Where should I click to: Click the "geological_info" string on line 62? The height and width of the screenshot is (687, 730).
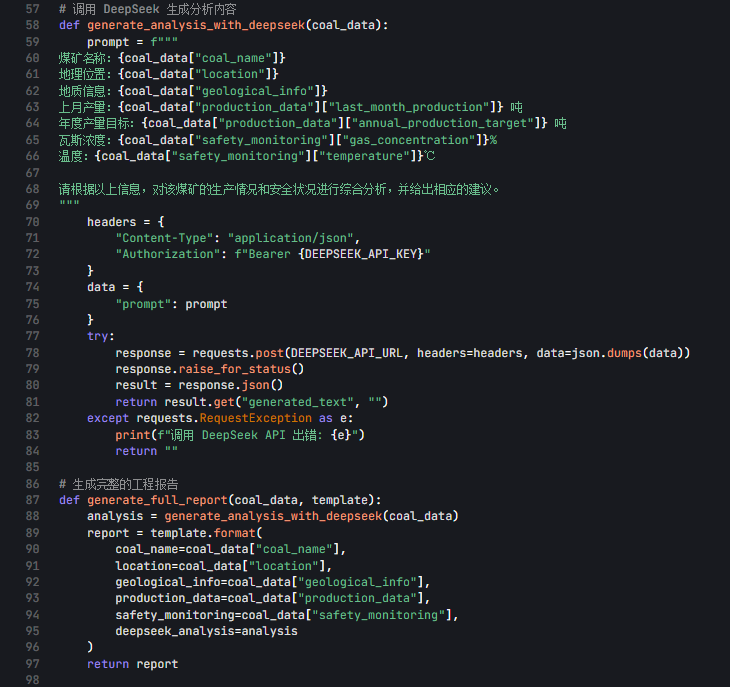click(254, 91)
